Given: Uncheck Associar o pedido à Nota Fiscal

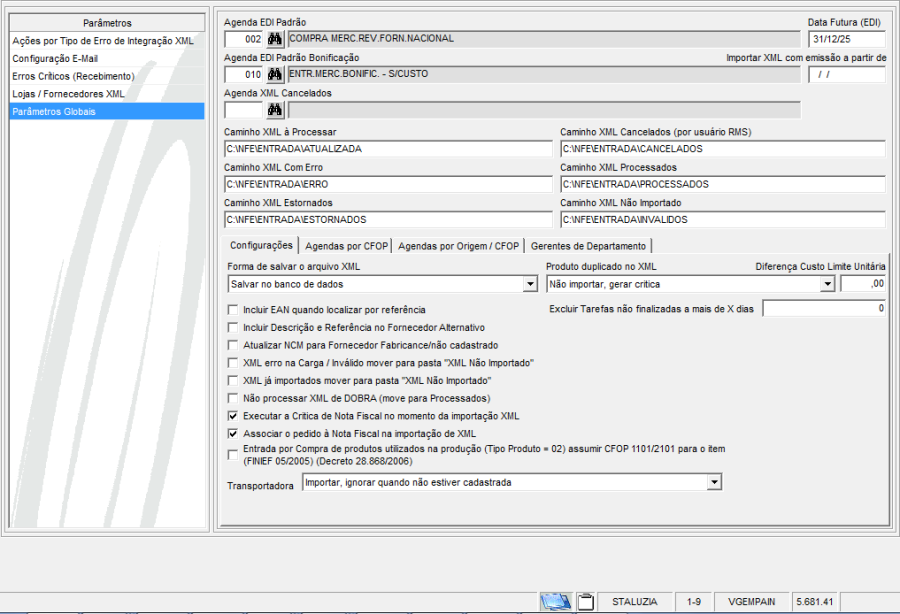Looking at the screenshot, I should coord(232,434).
